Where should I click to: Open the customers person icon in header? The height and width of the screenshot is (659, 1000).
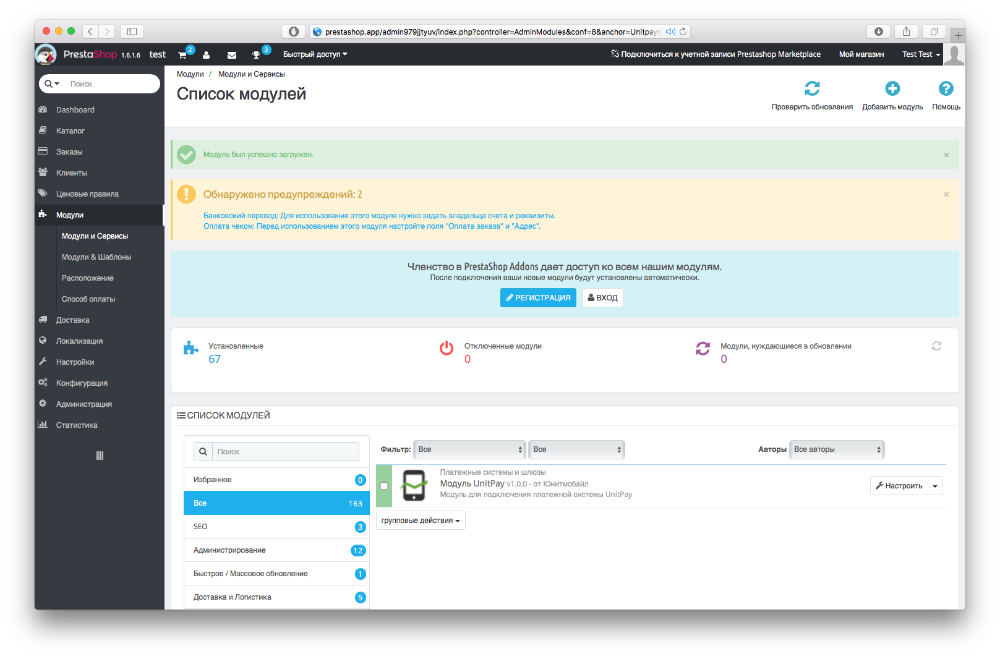206,54
